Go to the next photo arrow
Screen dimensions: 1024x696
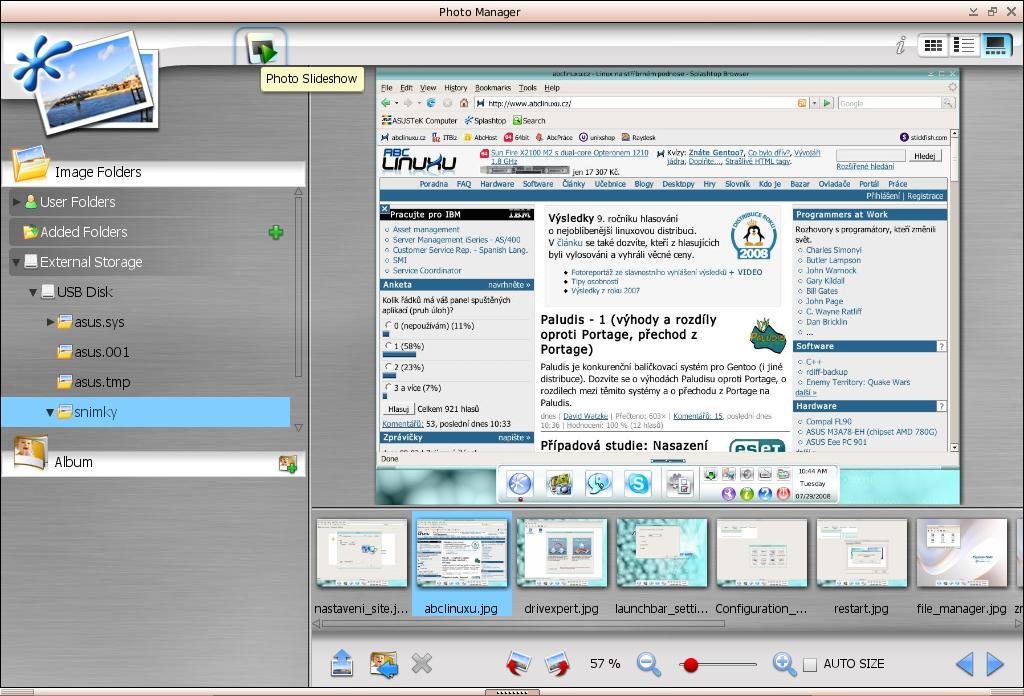(x=995, y=664)
